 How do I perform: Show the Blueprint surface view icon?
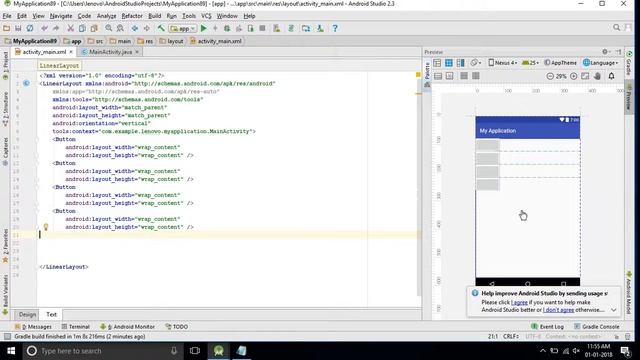point(449,63)
